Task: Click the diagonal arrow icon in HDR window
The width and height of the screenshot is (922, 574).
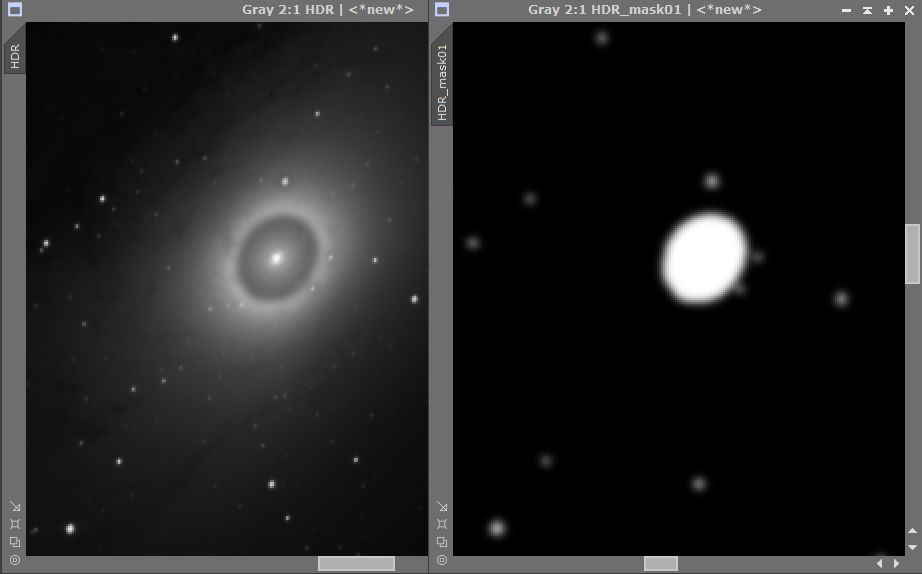Action: tap(14, 506)
